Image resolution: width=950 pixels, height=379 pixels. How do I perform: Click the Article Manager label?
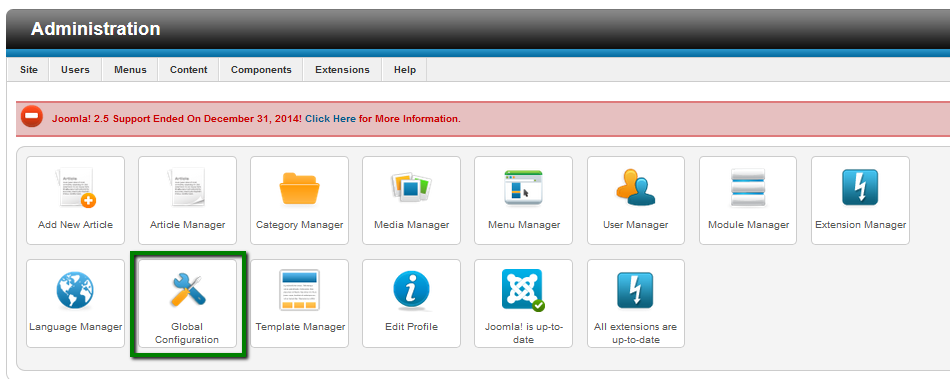(187, 225)
